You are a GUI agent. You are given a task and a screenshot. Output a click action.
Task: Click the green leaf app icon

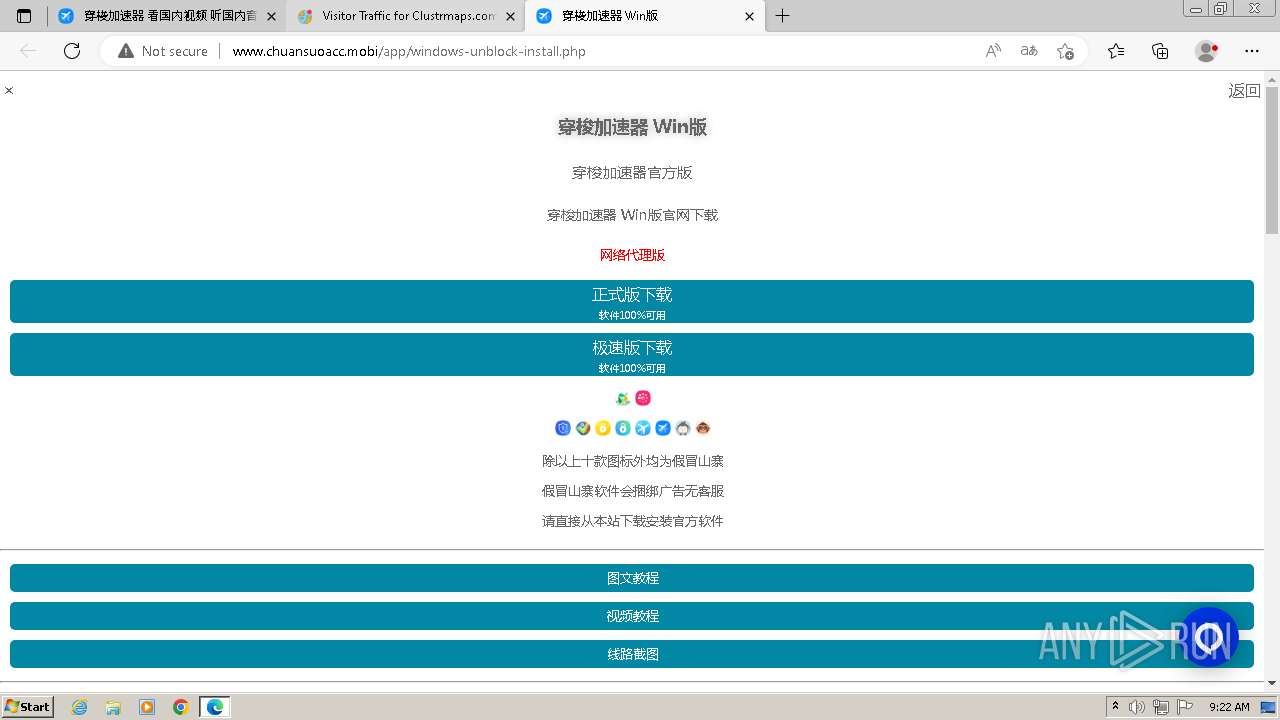pyautogui.click(x=623, y=398)
